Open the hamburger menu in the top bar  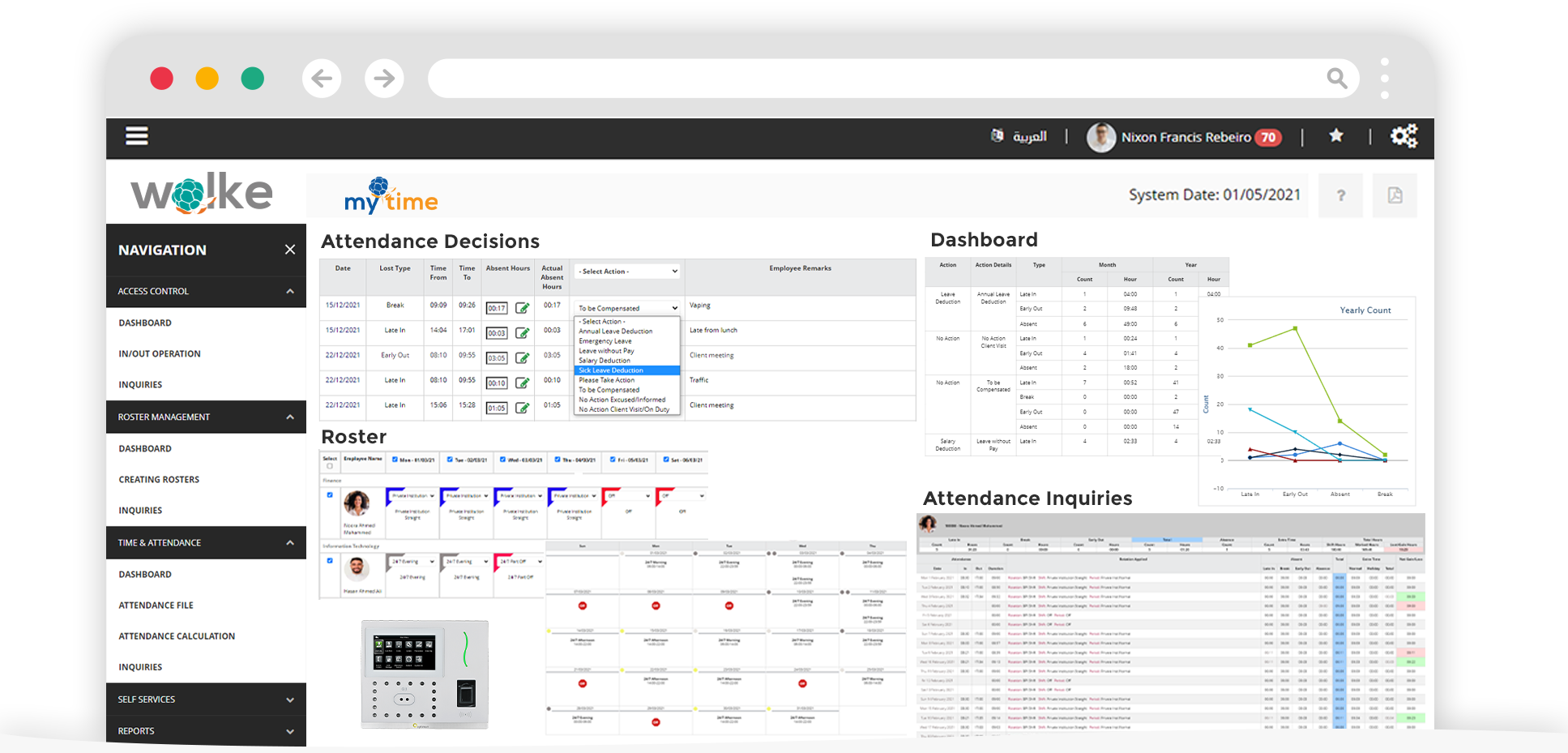tap(136, 136)
